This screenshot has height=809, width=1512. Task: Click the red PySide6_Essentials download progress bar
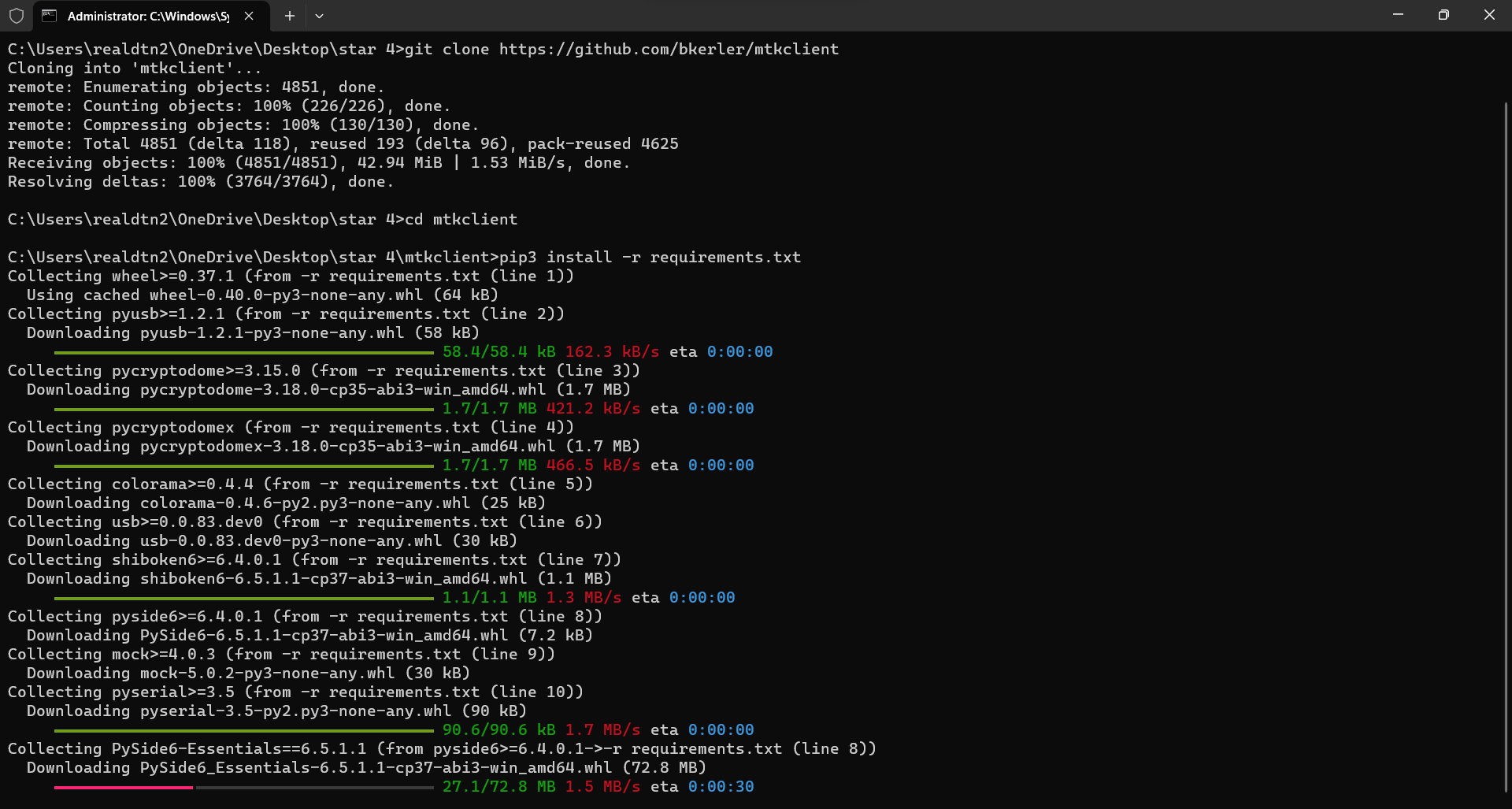(x=124, y=787)
